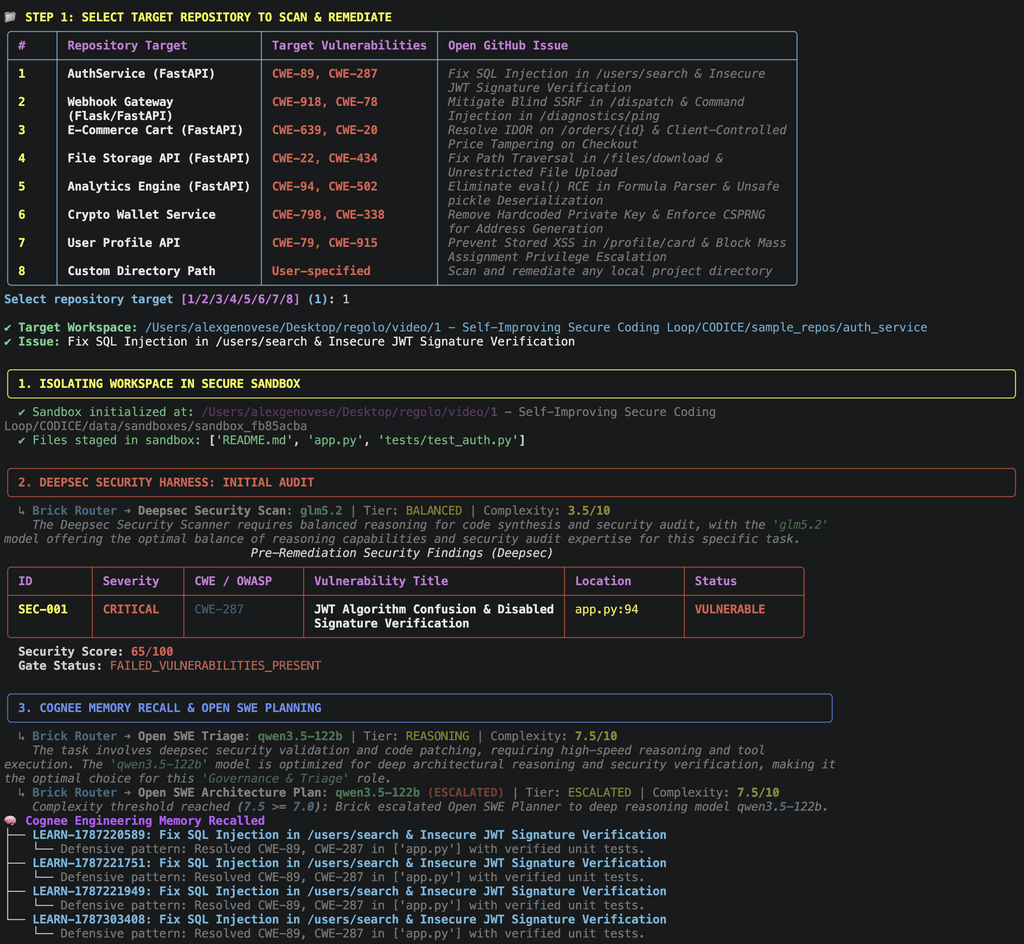Click the 'Vulnerability Title' column header
The width and height of the screenshot is (1024, 944).
click(x=381, y=581)
